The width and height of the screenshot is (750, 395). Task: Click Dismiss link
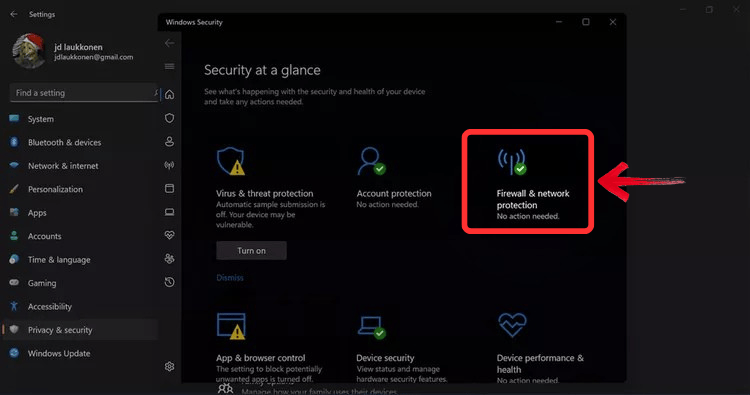pyautogui.click(x=230, y=278)
